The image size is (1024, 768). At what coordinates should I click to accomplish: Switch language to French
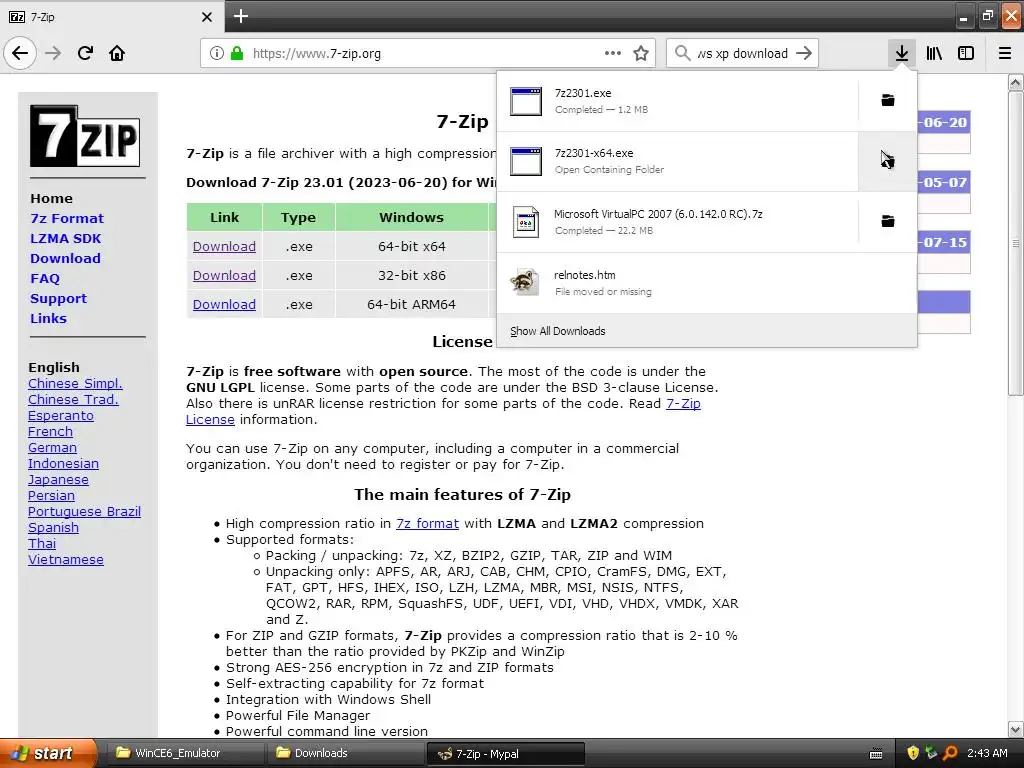(x=50, y=432)
